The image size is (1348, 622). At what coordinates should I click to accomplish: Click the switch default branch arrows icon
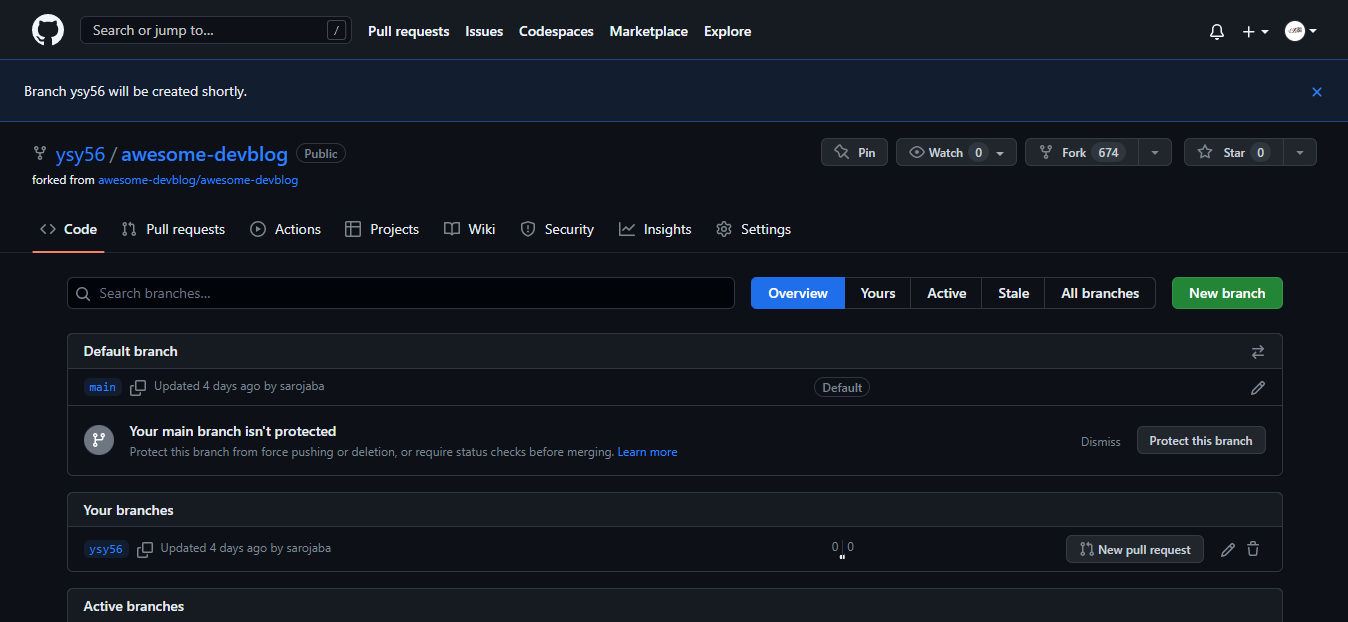[1258, 352]
